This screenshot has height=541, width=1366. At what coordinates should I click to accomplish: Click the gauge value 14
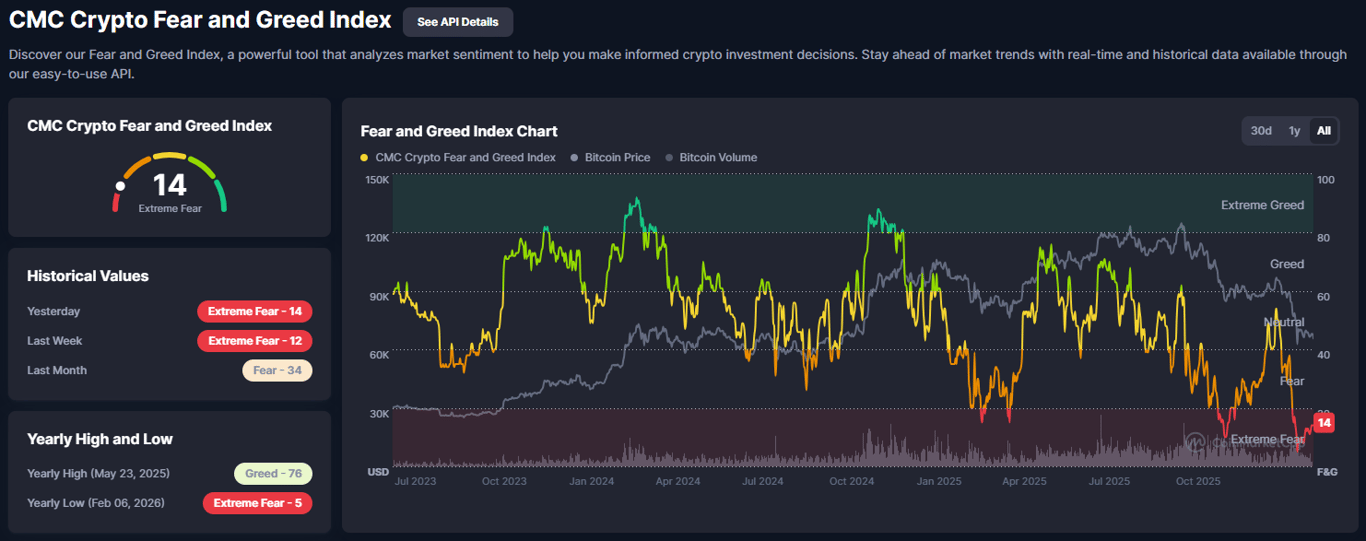click(x=170, y=184)
